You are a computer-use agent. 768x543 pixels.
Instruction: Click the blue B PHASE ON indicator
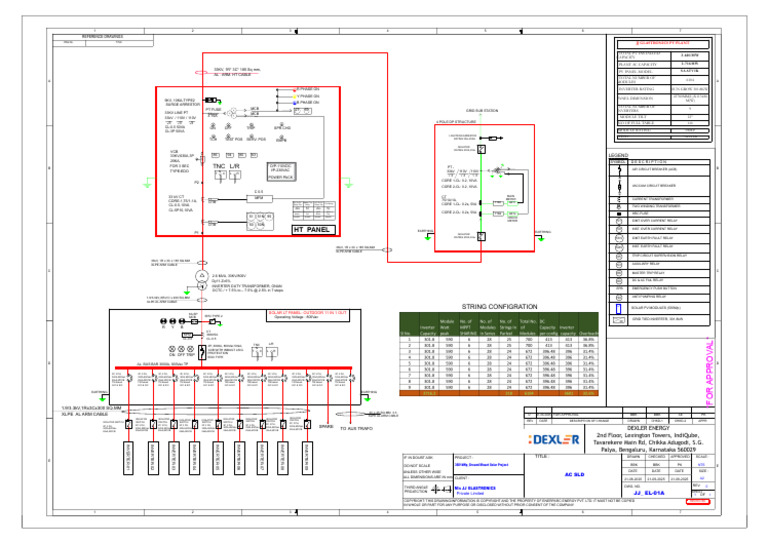[294, 103]
